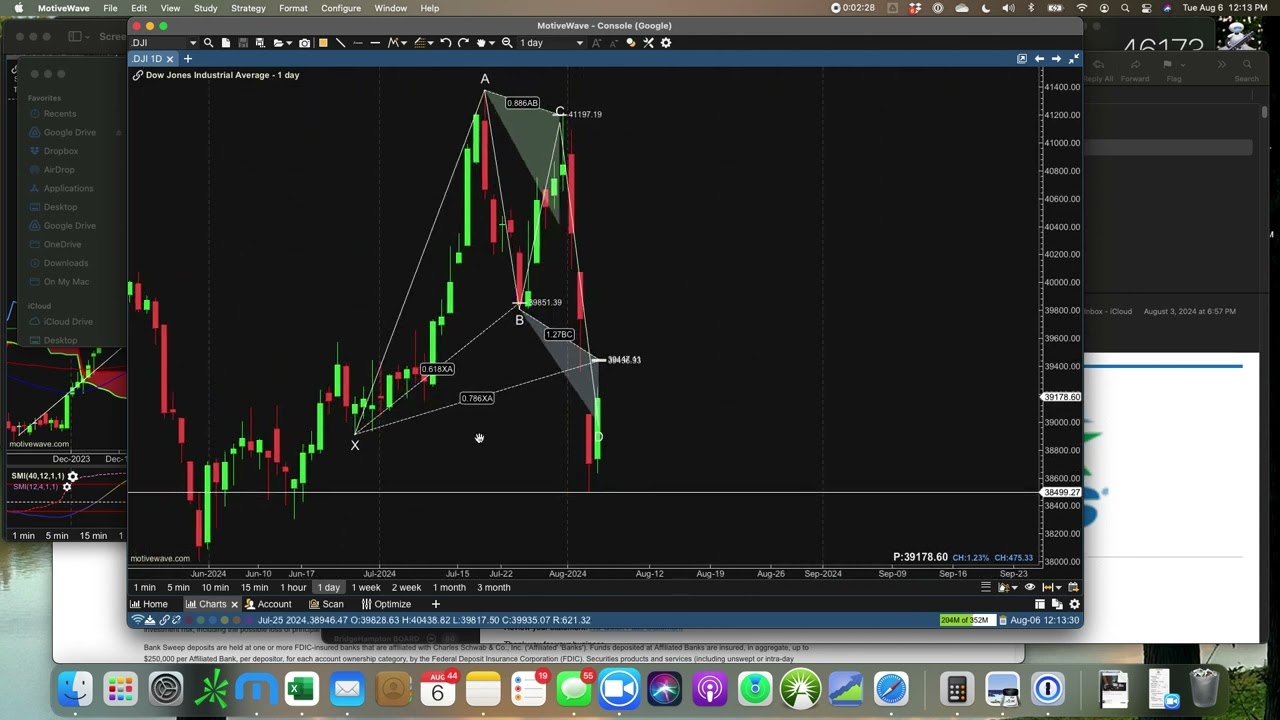Switch to the Optimize tab
1280x720 pixels.
(386, 604)
